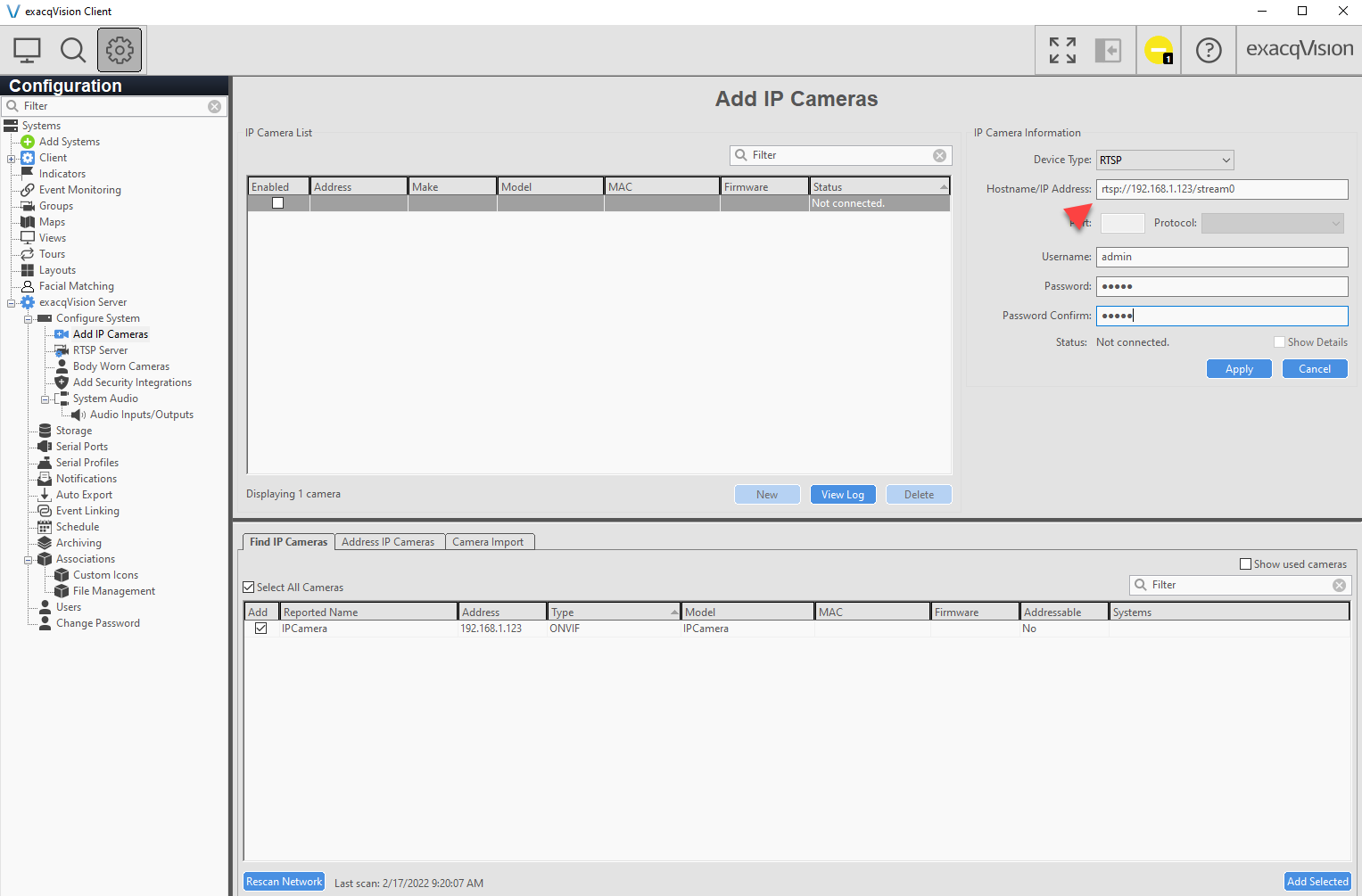Sort camera list by Status column
Viewport: 1362px width, 896px height.
click(879, 187)
